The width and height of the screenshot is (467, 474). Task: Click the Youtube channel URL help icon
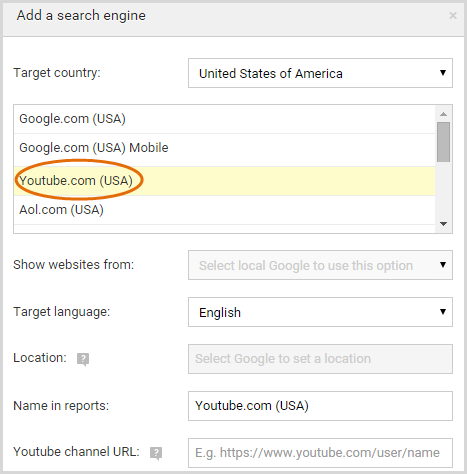(x=156, y=453)
